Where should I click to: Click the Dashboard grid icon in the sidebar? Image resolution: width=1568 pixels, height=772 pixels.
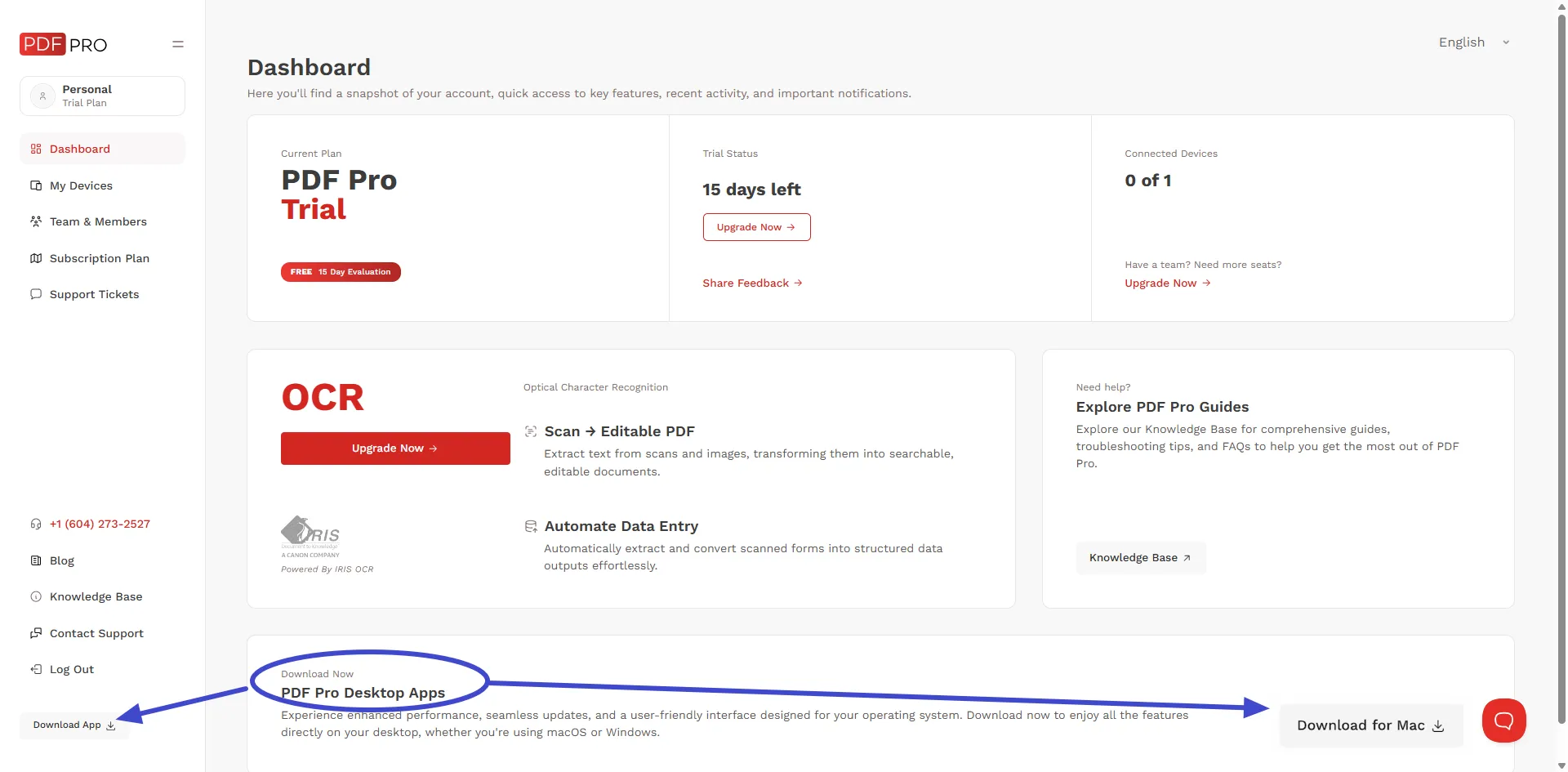[36, 149]
